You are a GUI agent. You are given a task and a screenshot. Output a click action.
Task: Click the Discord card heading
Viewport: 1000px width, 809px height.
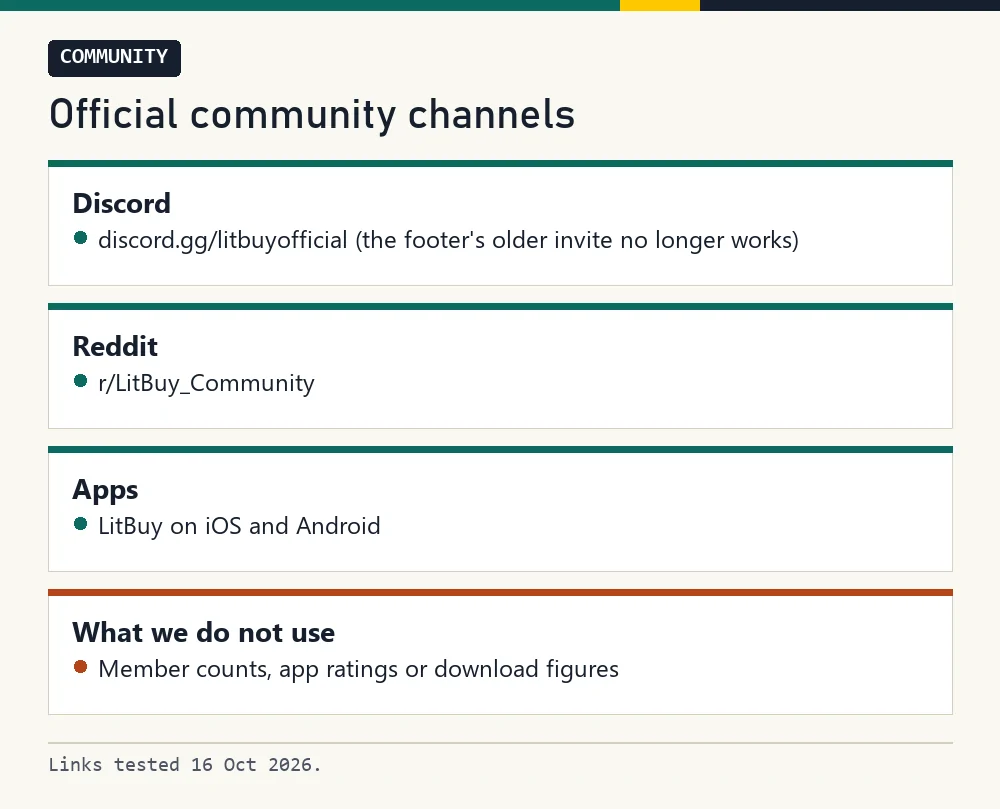(121, 203)
